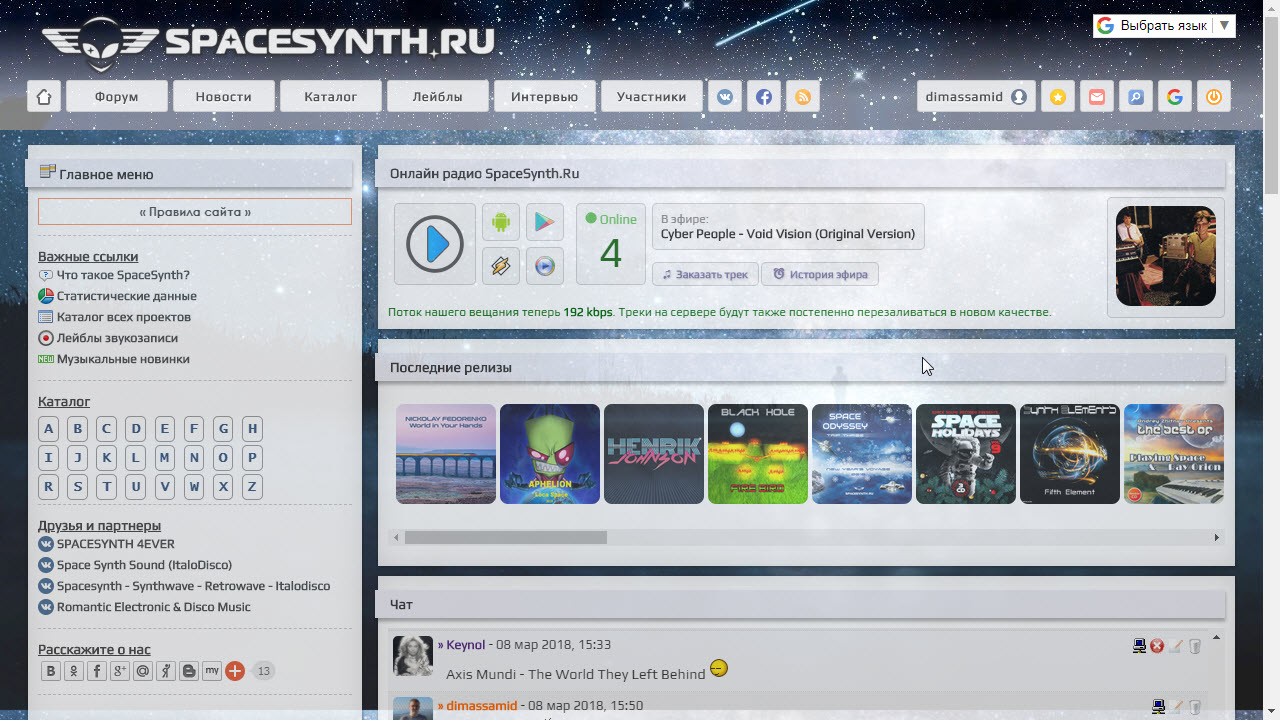Open the Google language selector dropdown

pos(1164,26)
